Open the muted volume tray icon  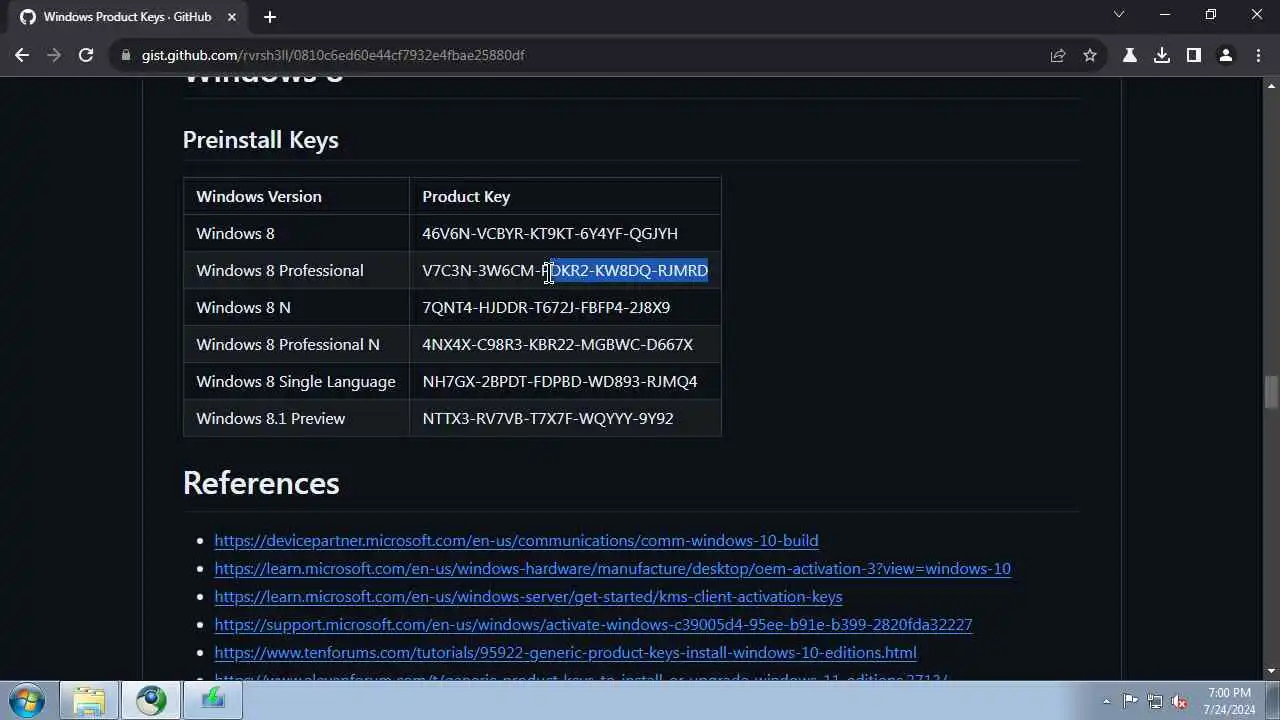1179,701
